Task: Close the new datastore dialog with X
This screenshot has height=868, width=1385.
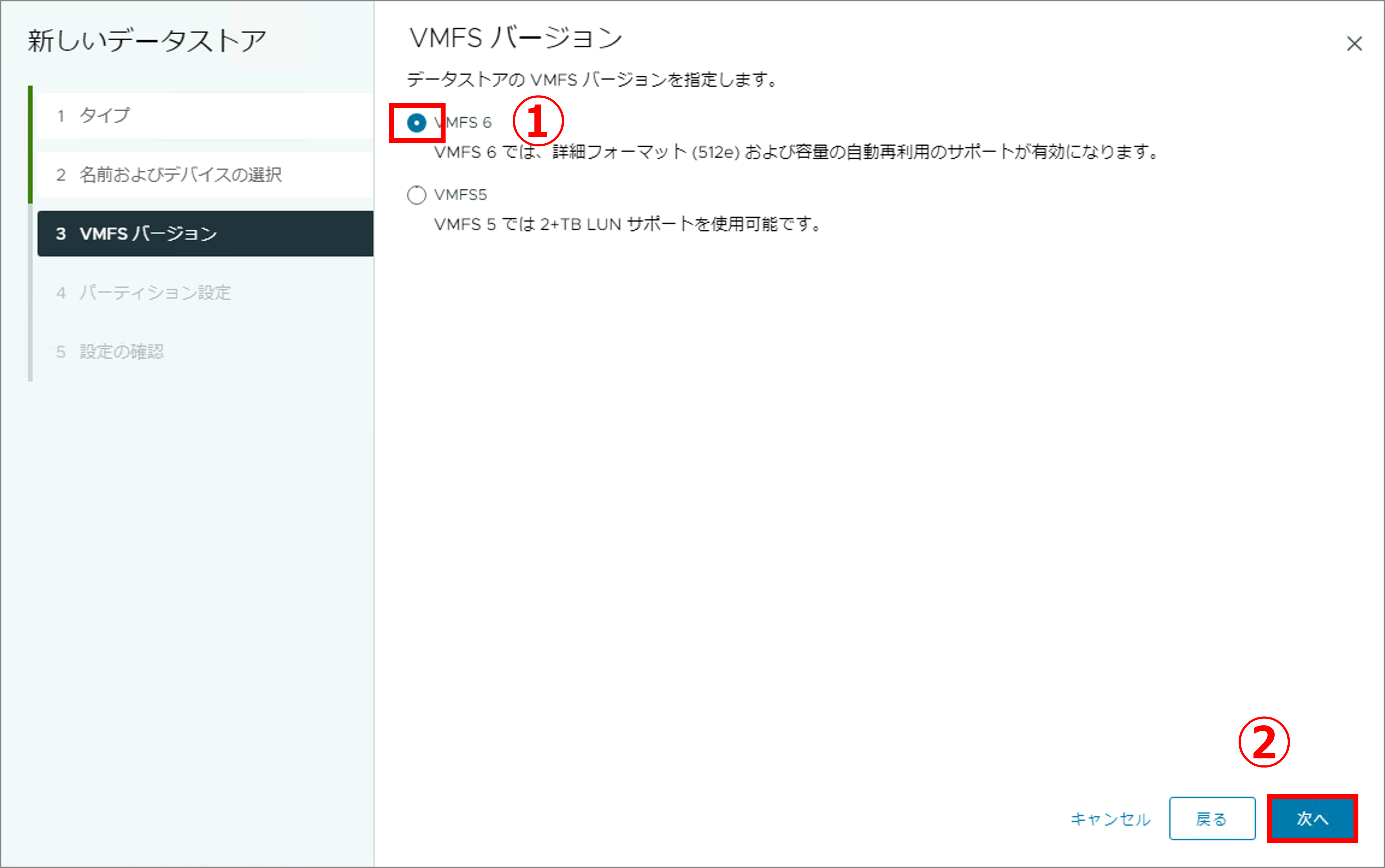Action: pyautogui.click(x=1355, y=44)
